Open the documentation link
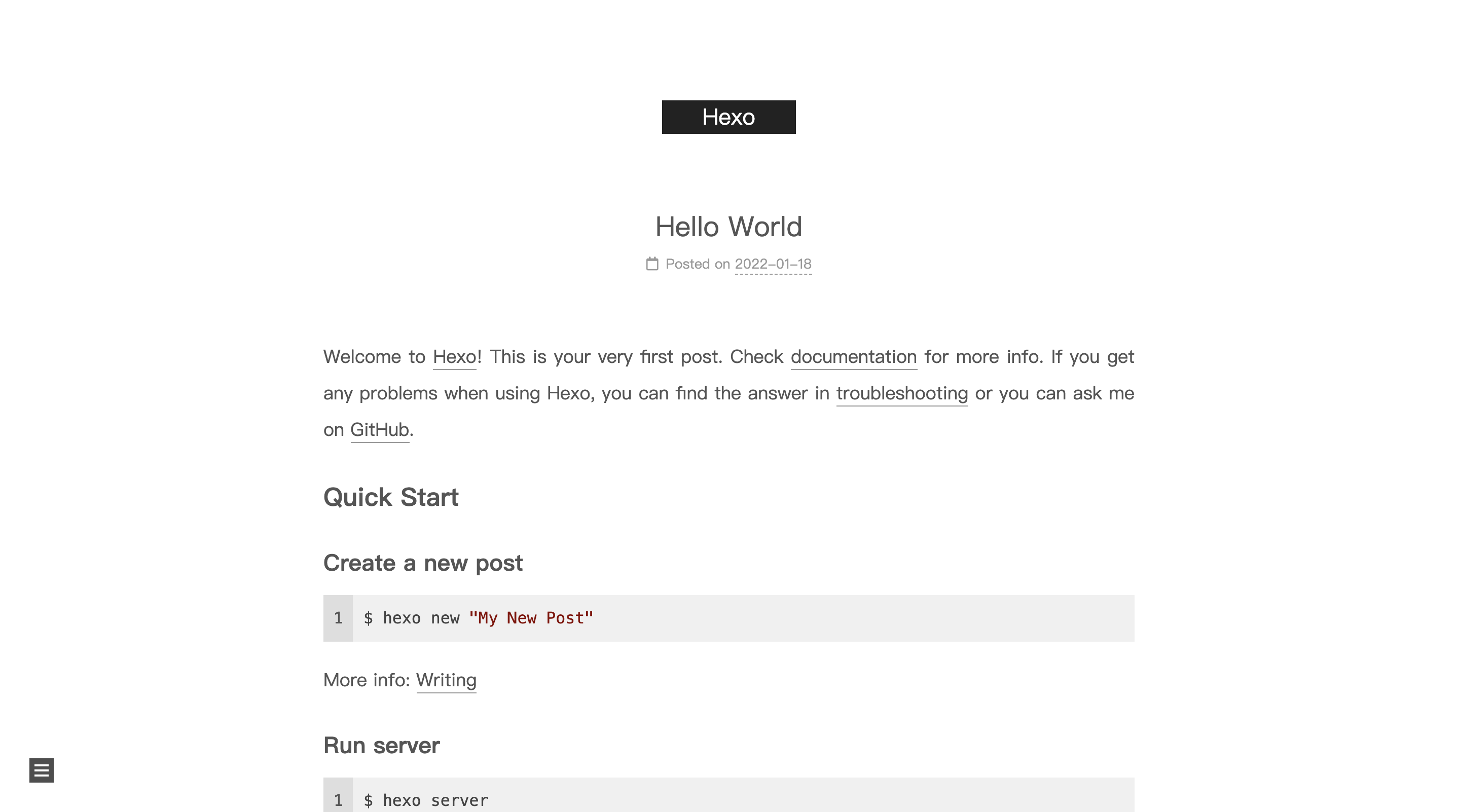 [853, 357]
